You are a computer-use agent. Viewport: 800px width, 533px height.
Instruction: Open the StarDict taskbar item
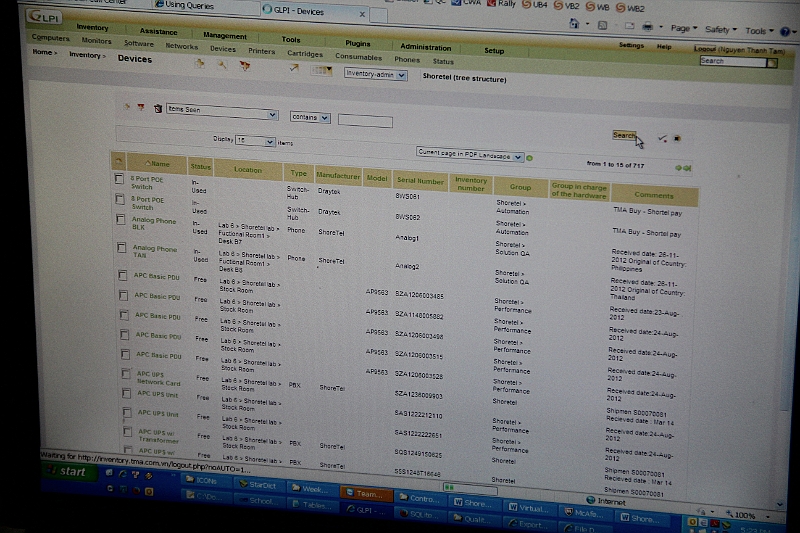258,484
